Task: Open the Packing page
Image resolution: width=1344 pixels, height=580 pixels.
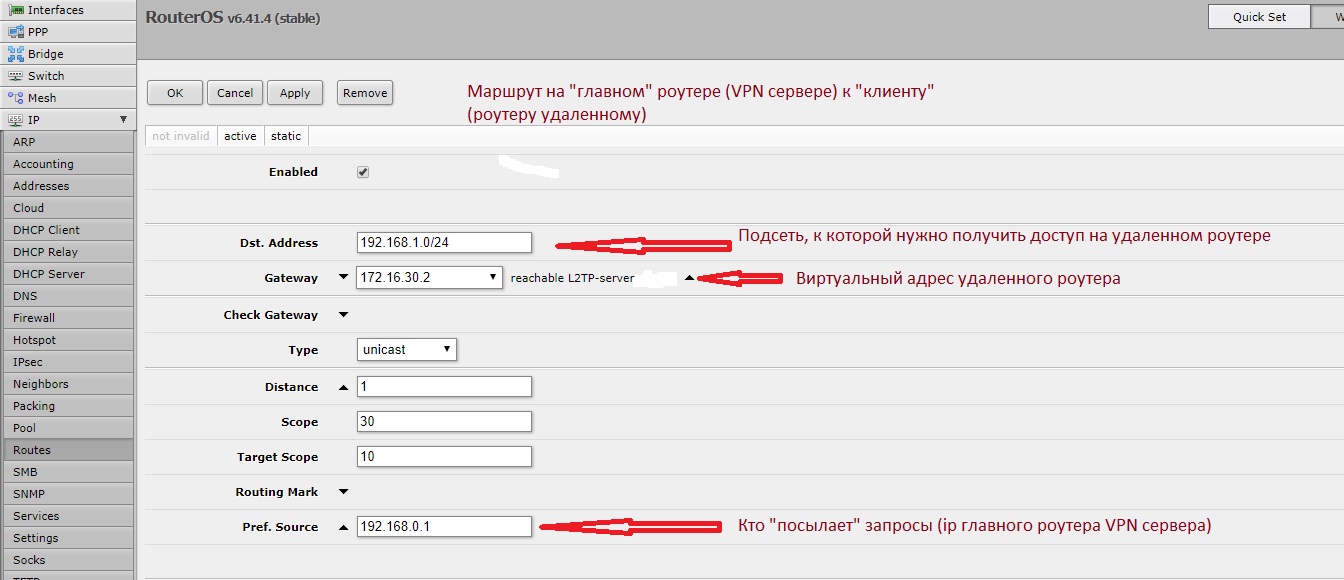Action: pyautogui.click(x=69, y=406)
